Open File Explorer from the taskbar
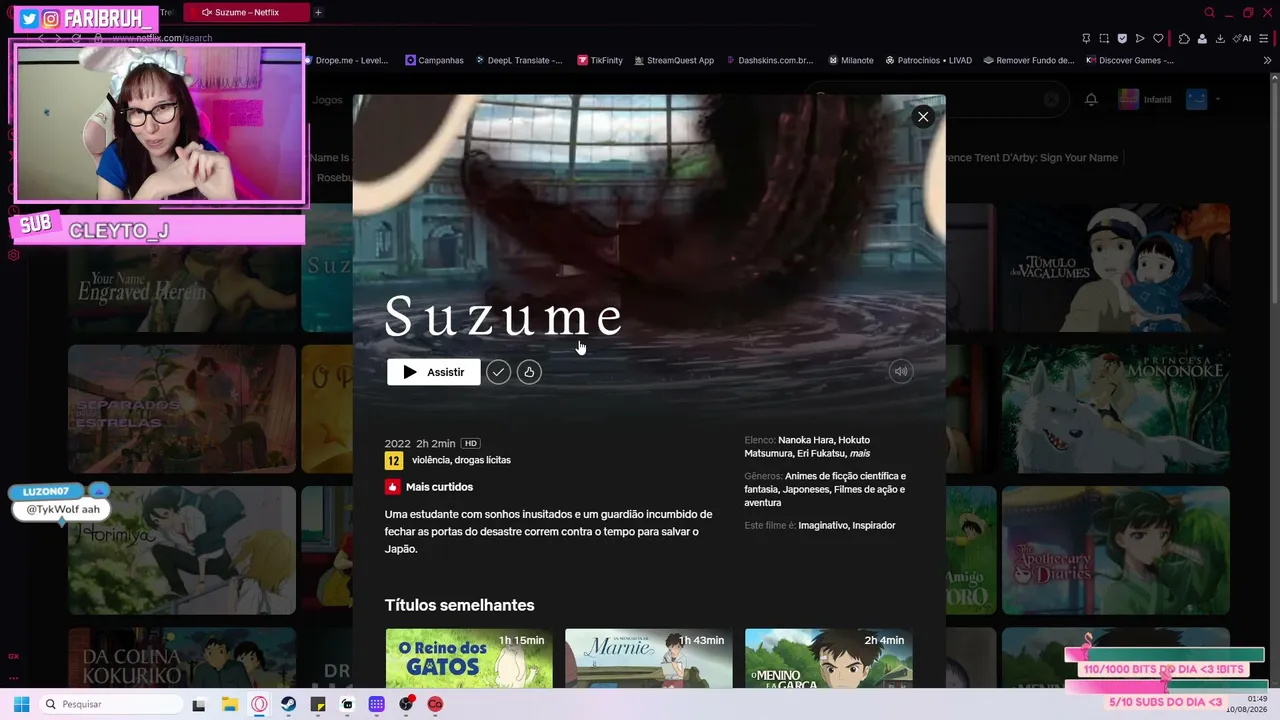This screenshot has height=720, width=1280. click(x=229, y=704)
